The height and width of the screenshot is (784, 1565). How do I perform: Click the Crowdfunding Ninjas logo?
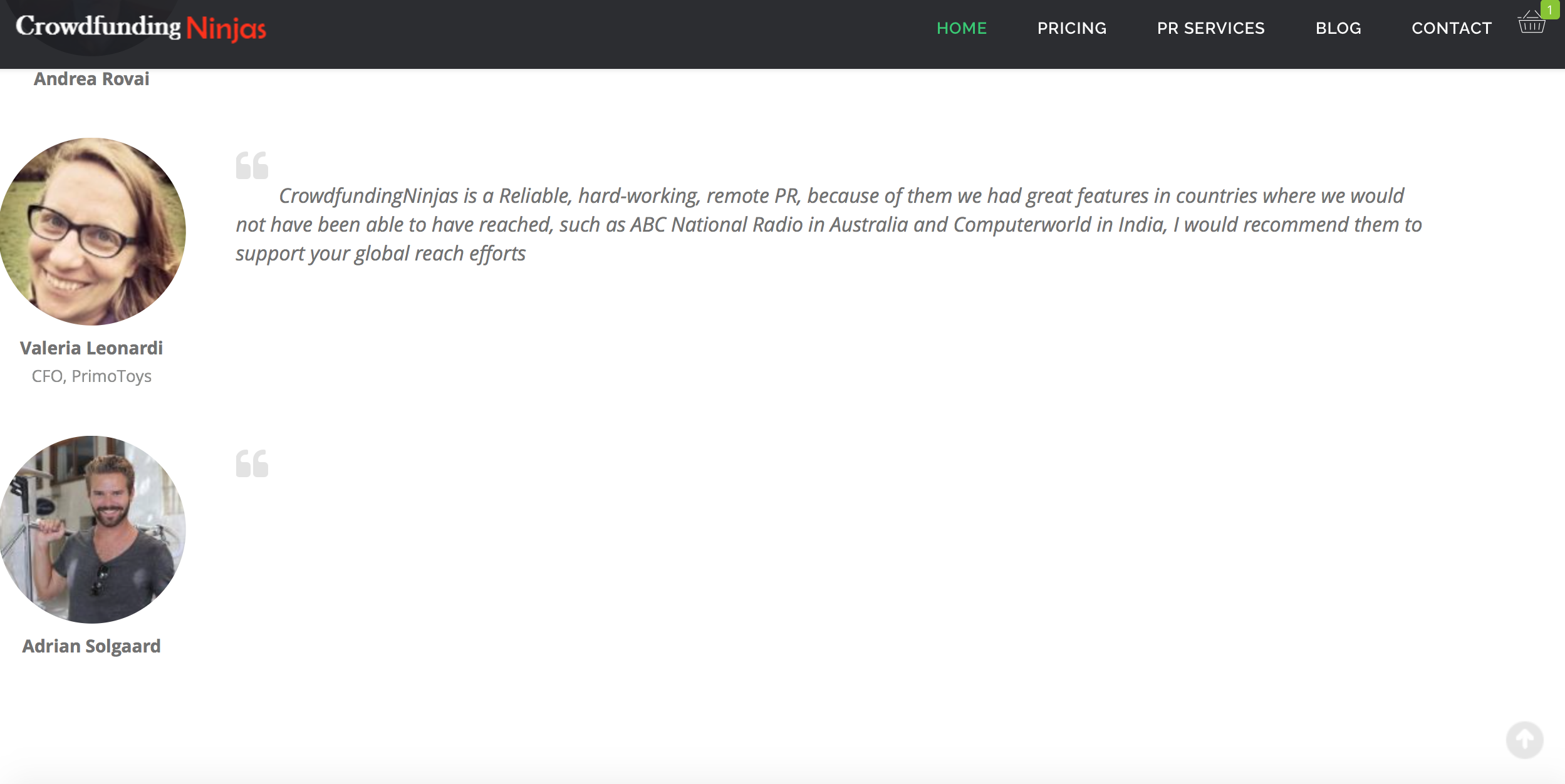pyautogui.click(x=141, y=28)
